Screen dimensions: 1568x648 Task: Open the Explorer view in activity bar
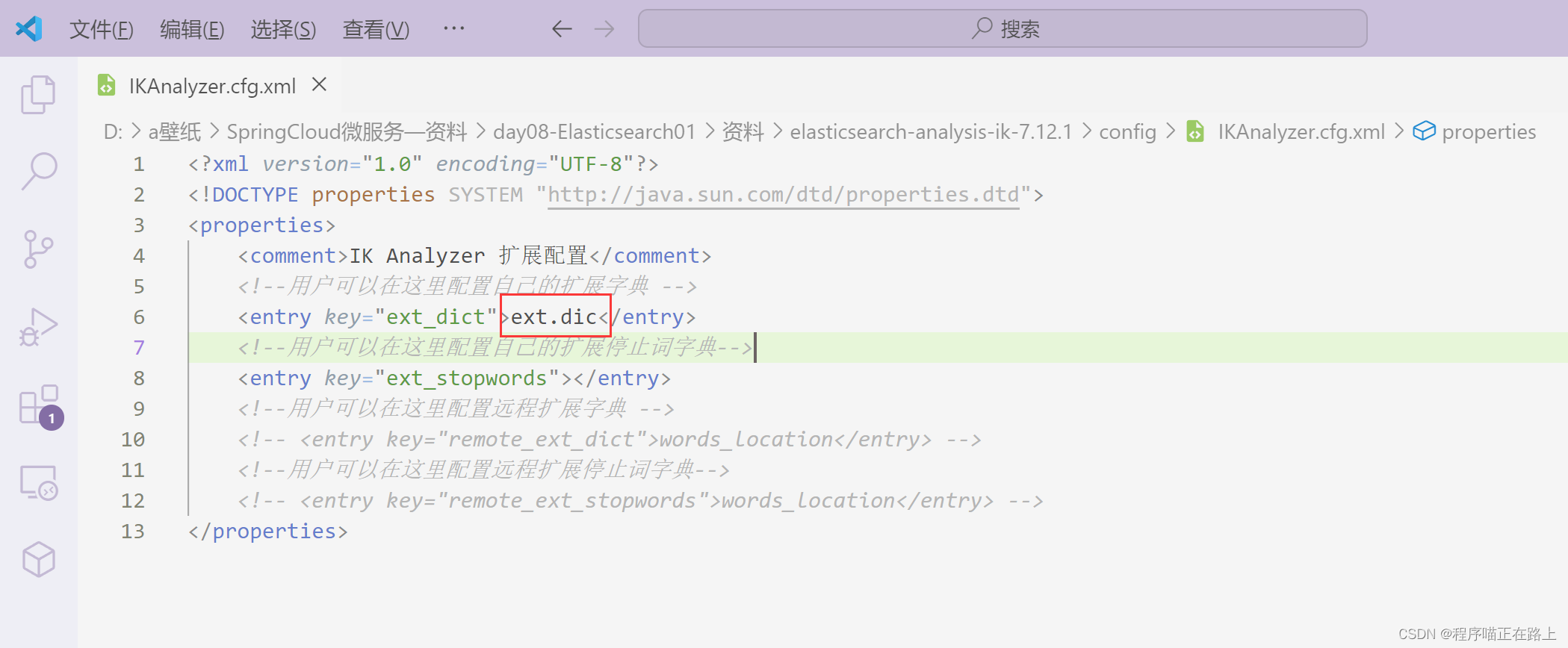[38, 95]
